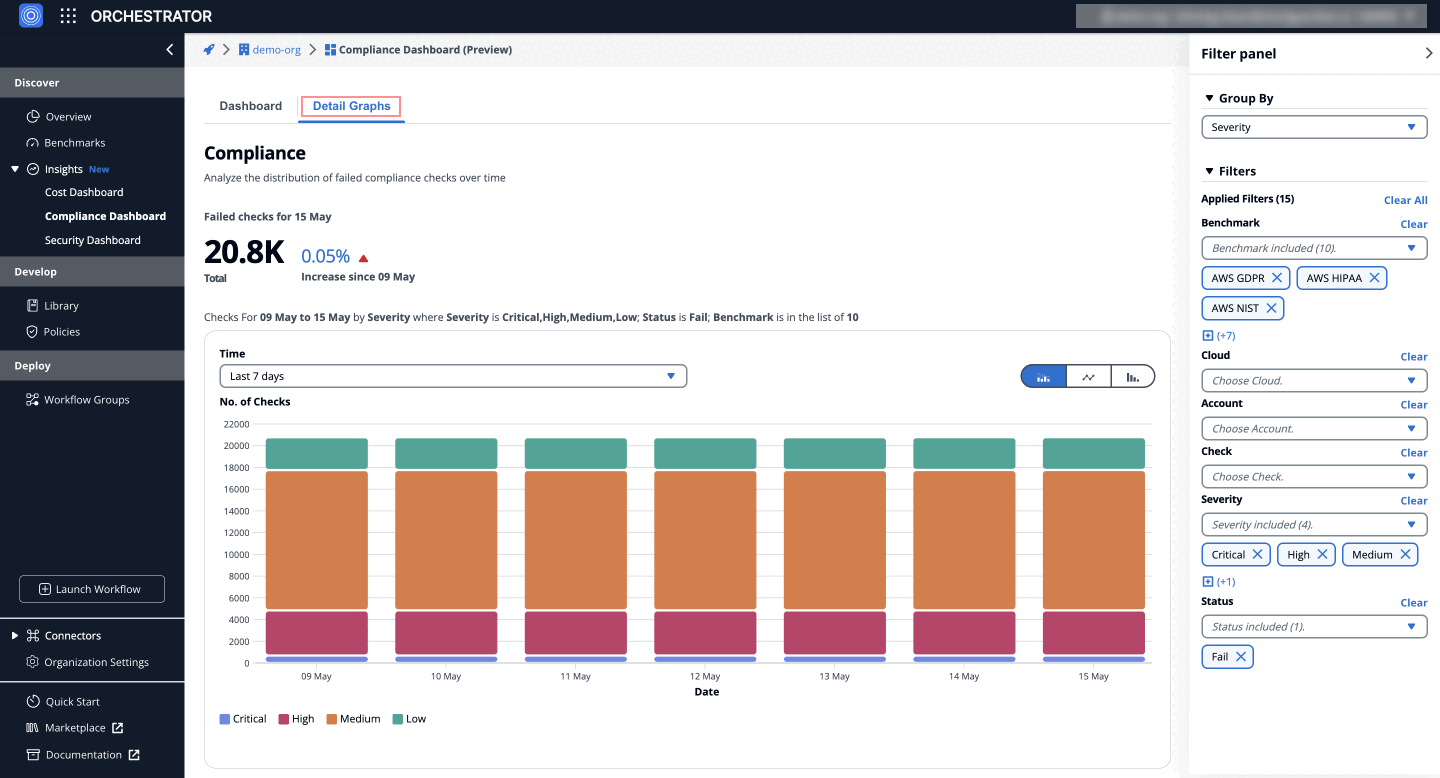Click the Orchestrator logo icon
This screenshot has width=1440, height=778.
pos(31,16)
